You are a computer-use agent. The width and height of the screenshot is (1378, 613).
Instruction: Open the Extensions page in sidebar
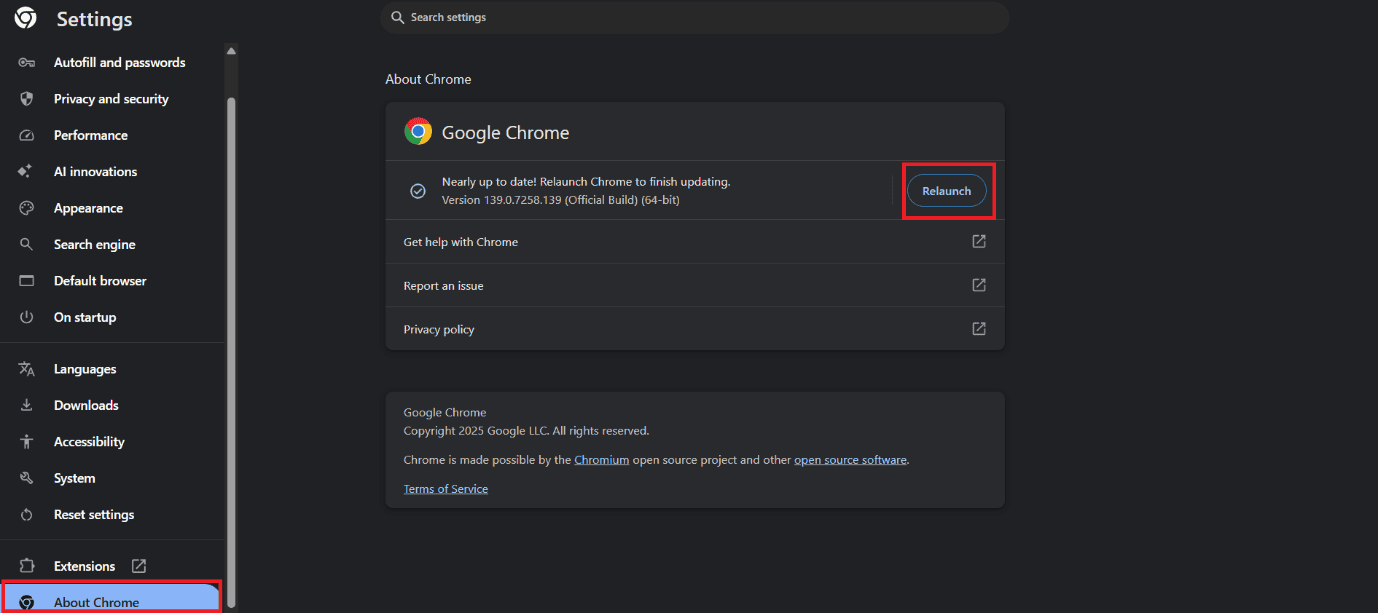(x=85, y=566)
